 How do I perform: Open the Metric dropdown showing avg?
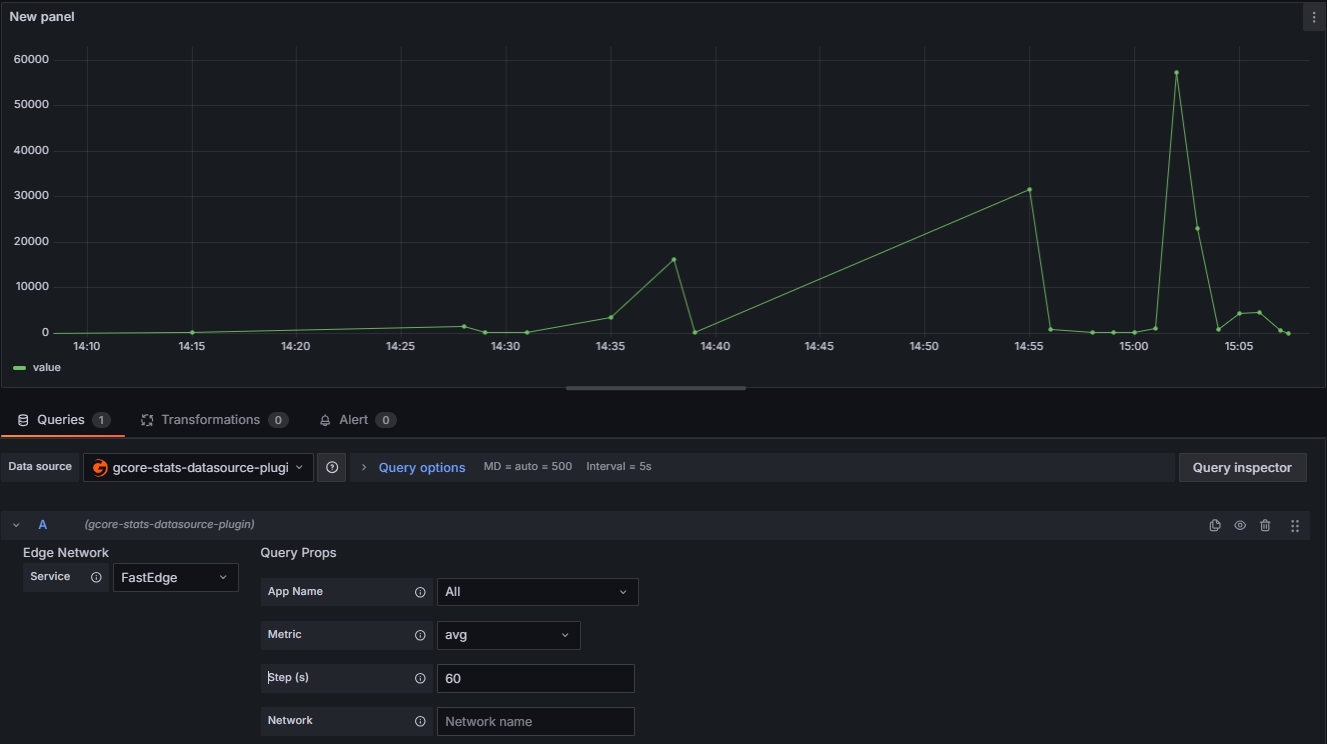click(x=508, y=635)
